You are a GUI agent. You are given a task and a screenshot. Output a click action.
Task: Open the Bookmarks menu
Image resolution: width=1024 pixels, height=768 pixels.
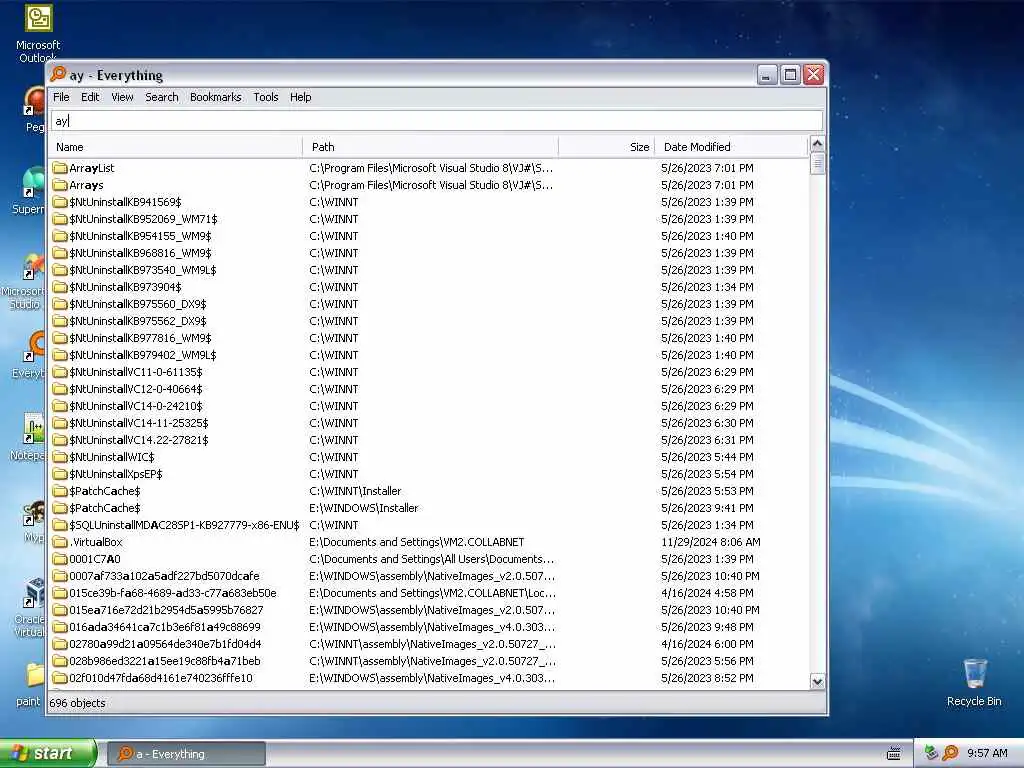tap(216, 97)
